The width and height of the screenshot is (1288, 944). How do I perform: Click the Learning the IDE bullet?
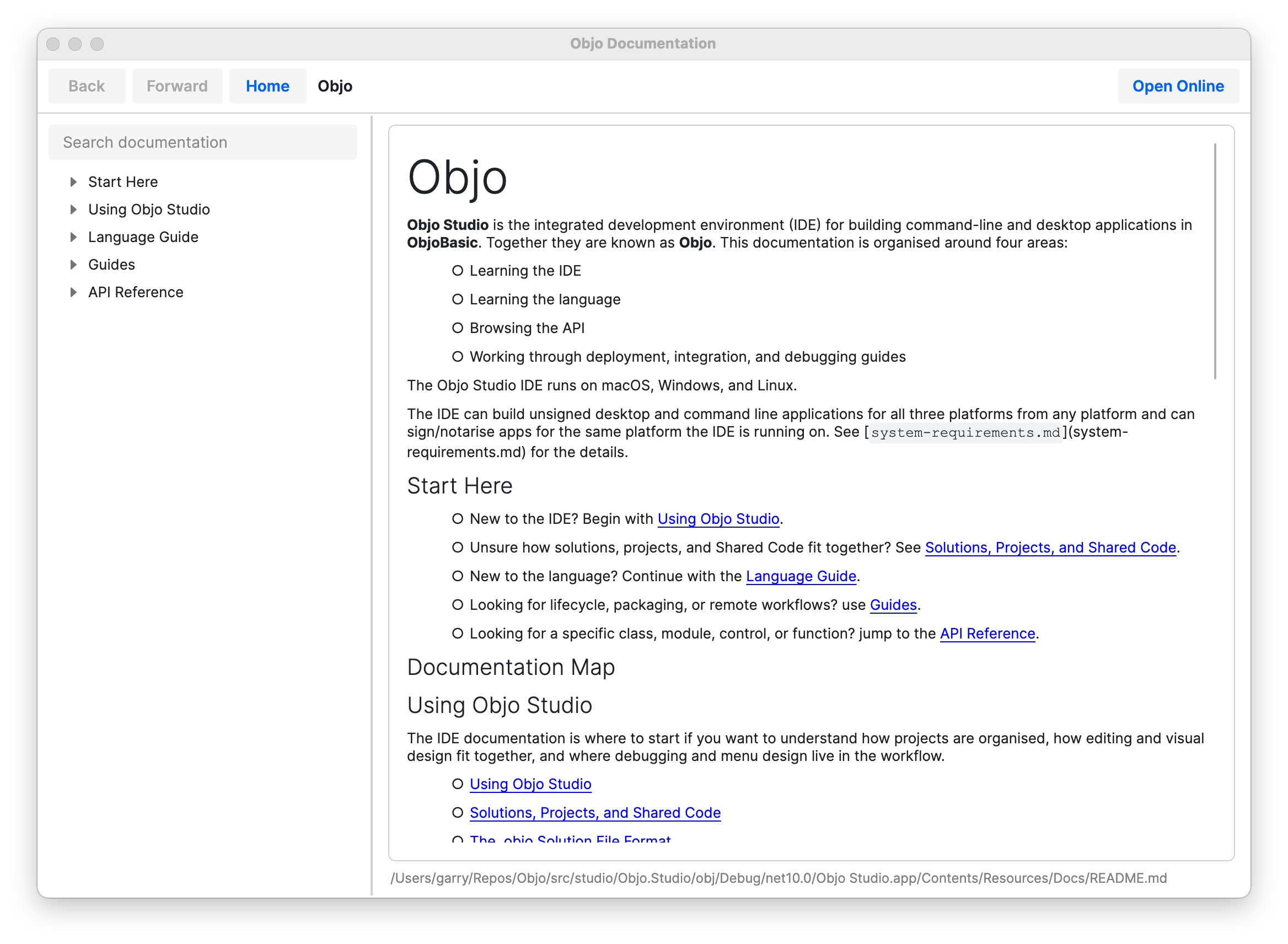(x=525, y=271)
